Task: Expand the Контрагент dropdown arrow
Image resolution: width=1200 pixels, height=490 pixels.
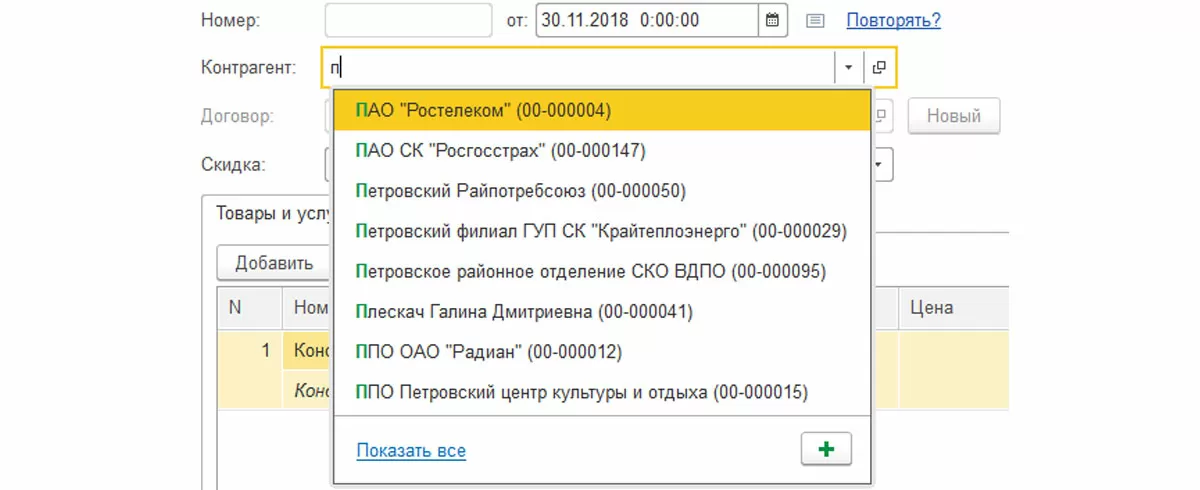Action: (x=848, y=68)
